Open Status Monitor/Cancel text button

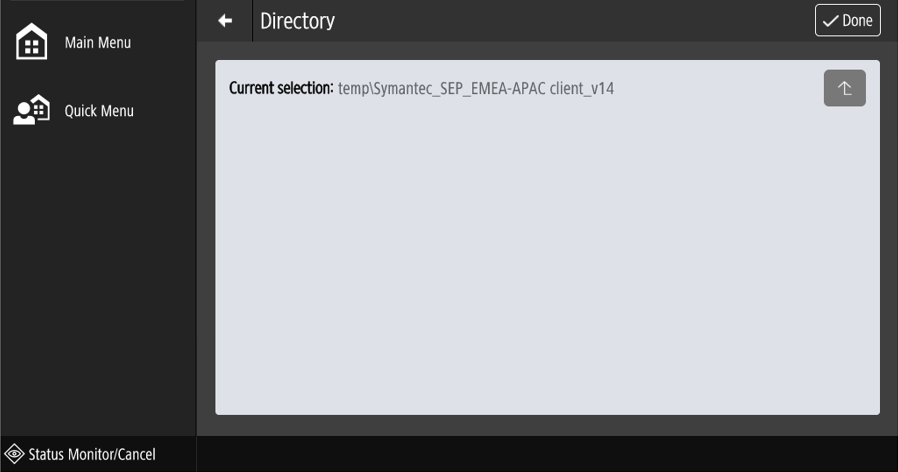pos(92,454)
